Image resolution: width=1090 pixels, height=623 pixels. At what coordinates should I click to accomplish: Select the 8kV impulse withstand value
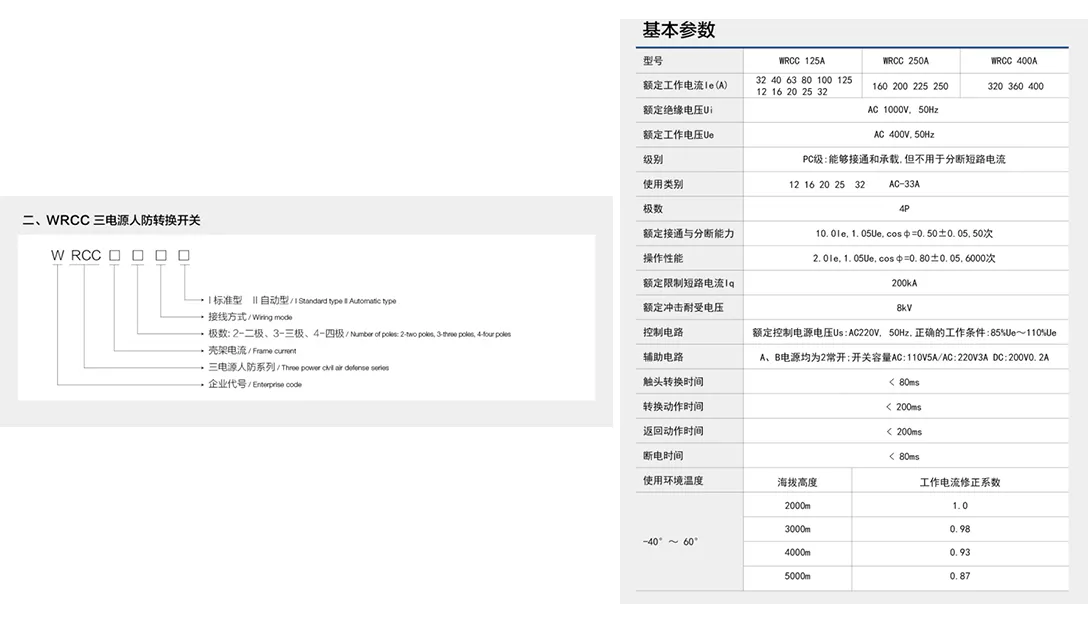pyautogui.click(x=905, y=307)
